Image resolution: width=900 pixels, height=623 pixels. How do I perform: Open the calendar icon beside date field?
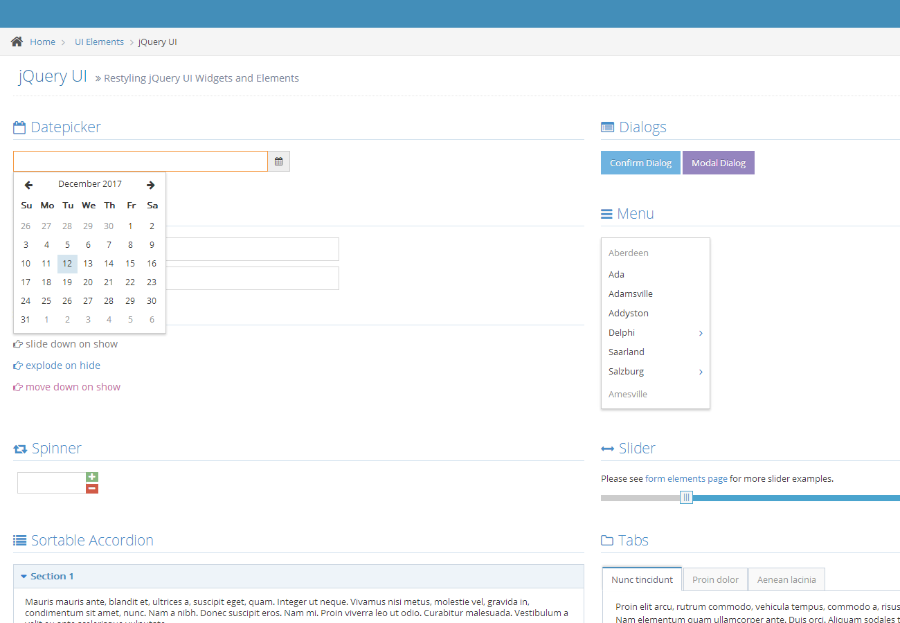279,162
